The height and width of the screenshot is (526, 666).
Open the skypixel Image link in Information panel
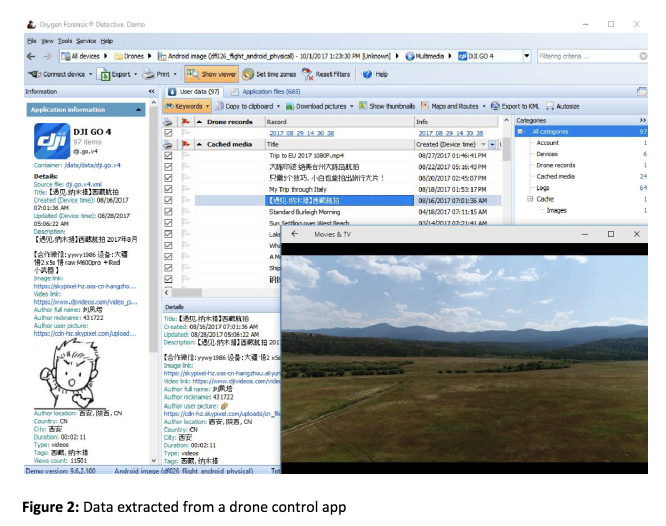click(85, 286)
